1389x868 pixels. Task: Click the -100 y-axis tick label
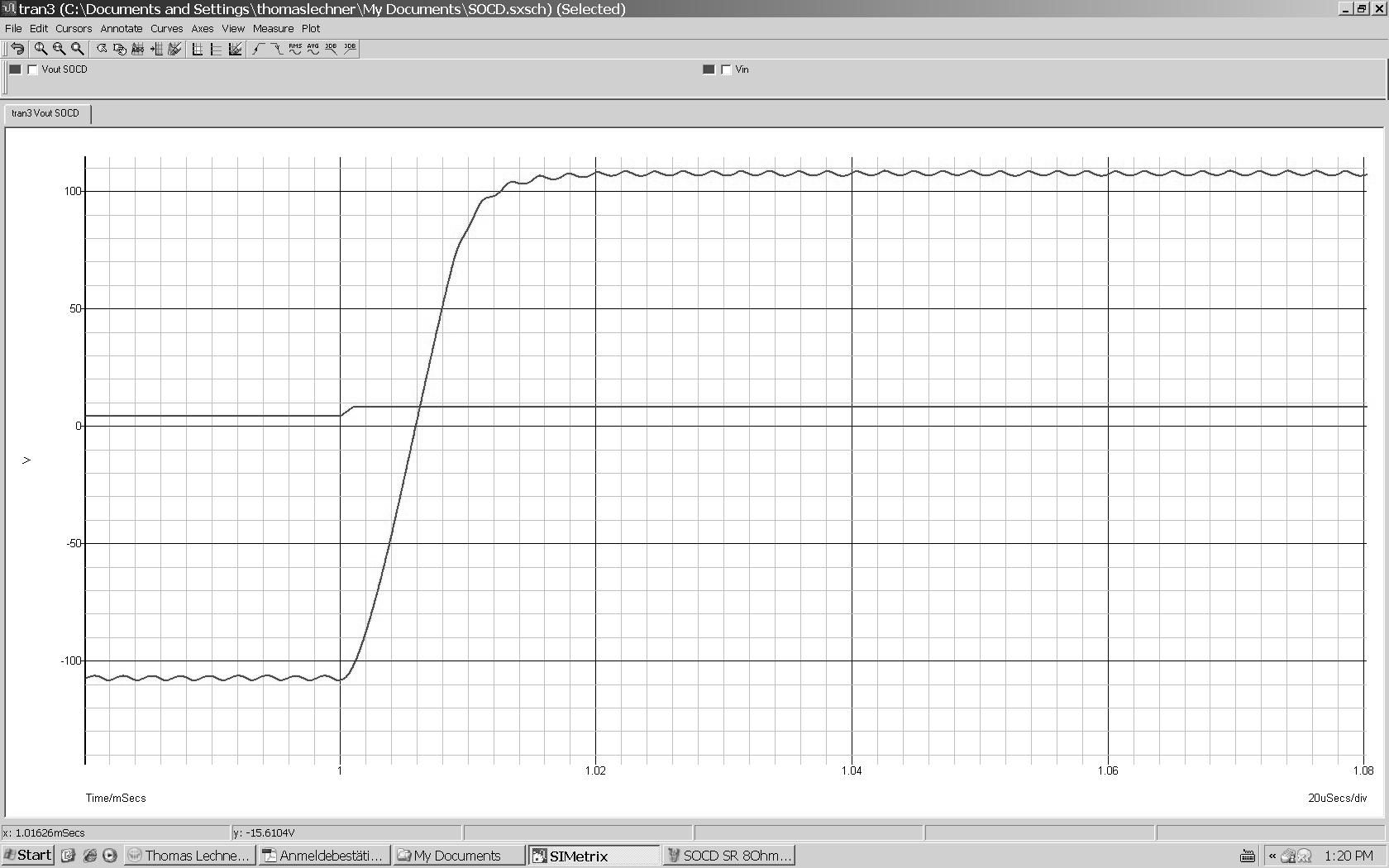coord(71,661)
